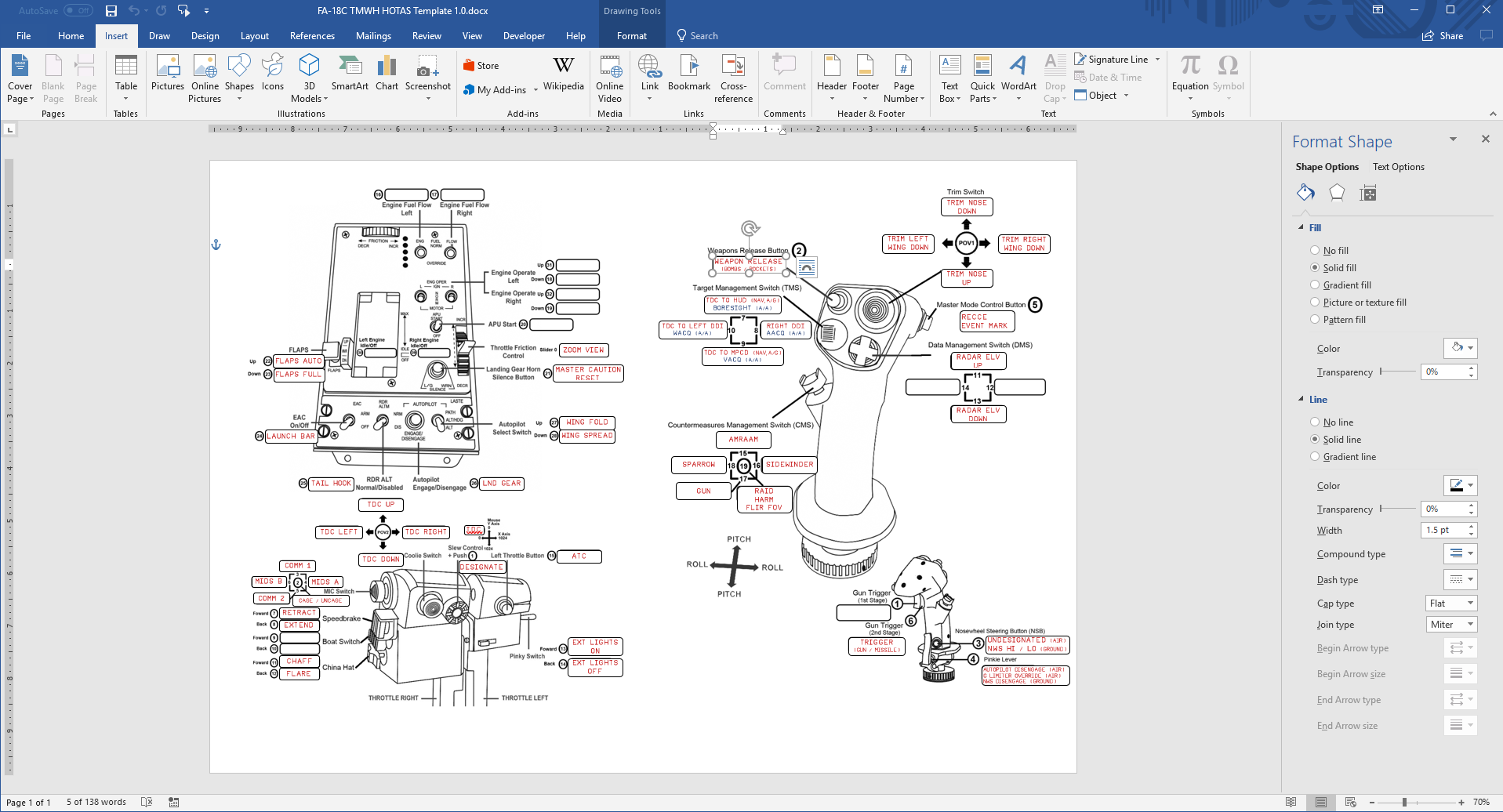The width and height of the screenshot is (1503, 812).
Task: Open Layout & Properties icon in Format Shape
Action: [x=1368, y=193]
